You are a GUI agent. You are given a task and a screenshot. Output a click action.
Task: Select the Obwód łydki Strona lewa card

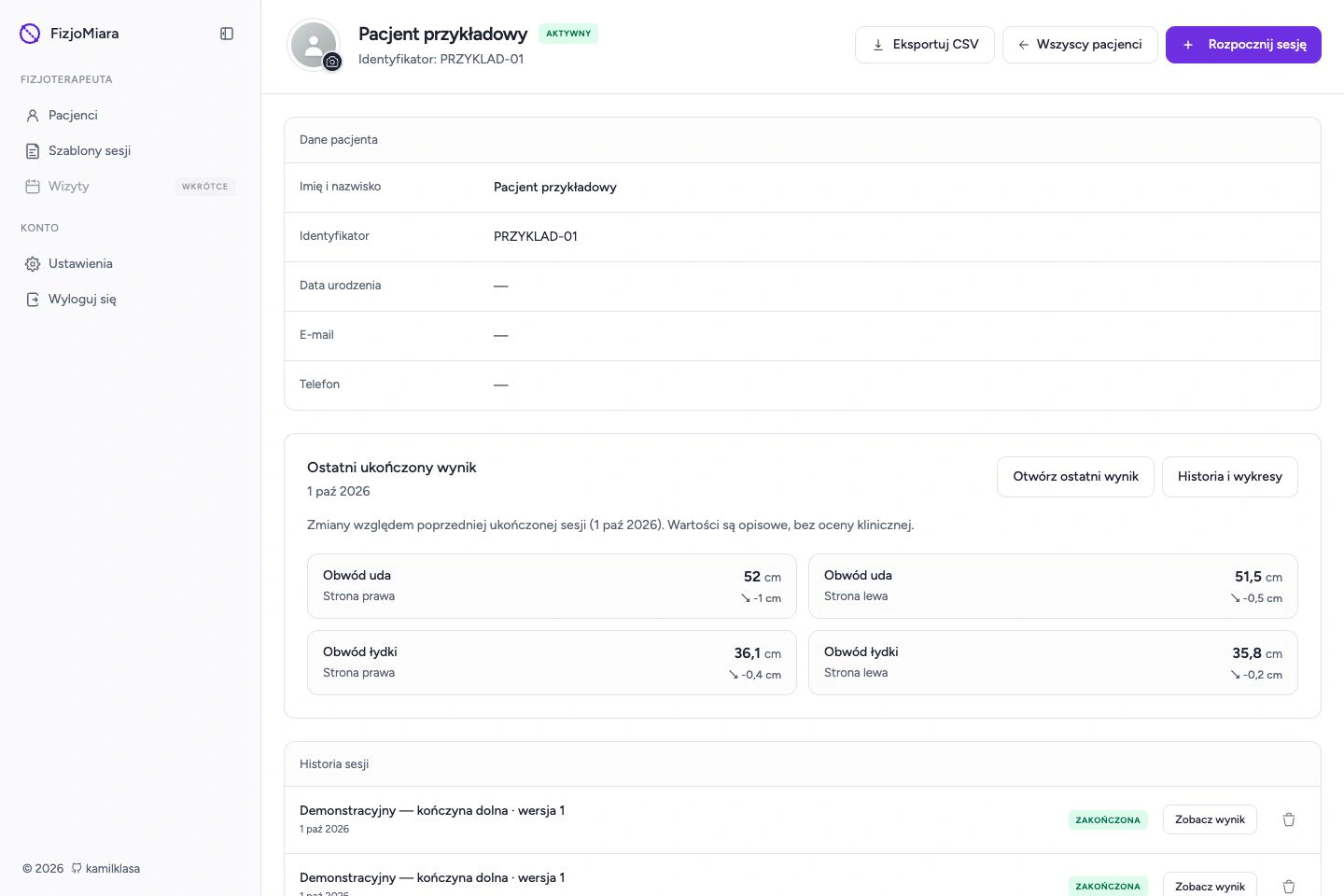click(1053, 663)
